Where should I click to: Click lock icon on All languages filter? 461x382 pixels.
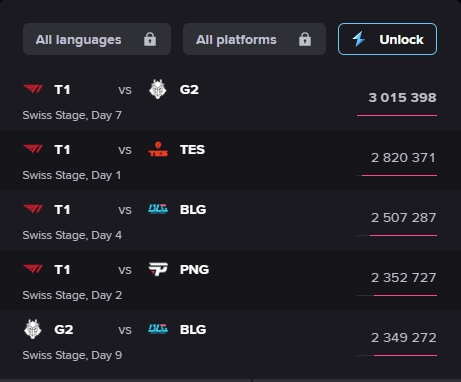[x=150, y=39]
